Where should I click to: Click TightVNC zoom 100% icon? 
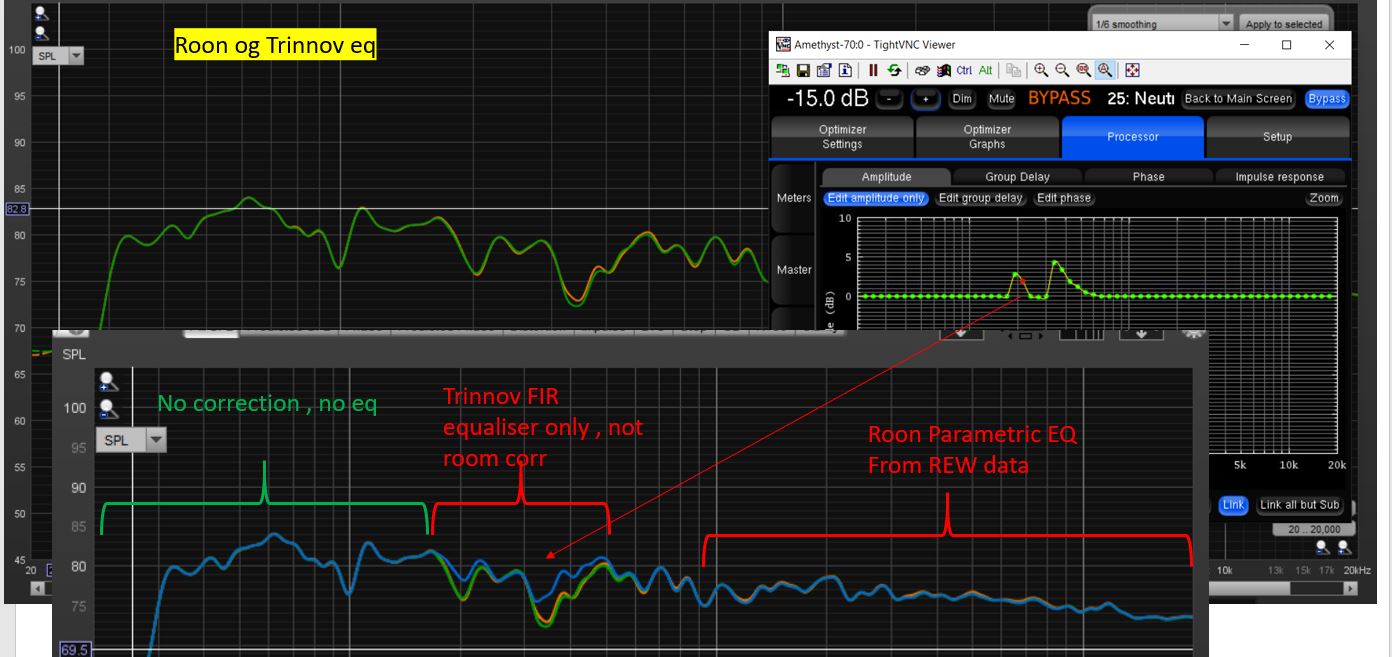[x=1083, y=70]
